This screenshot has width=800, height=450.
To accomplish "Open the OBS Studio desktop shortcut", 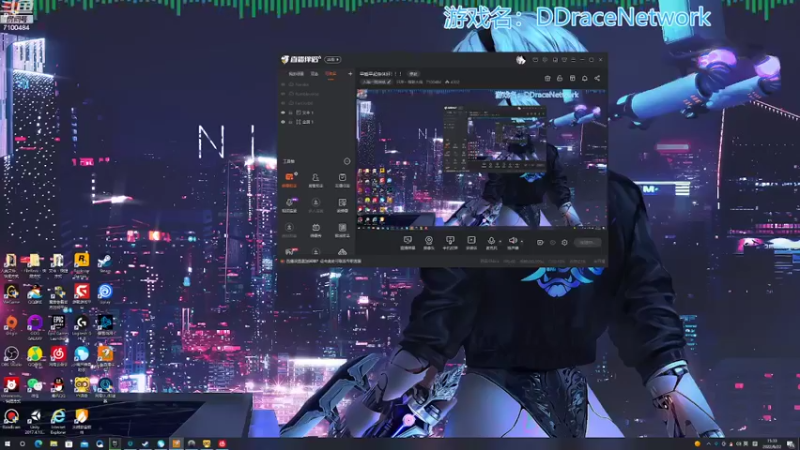I will 11,357.
